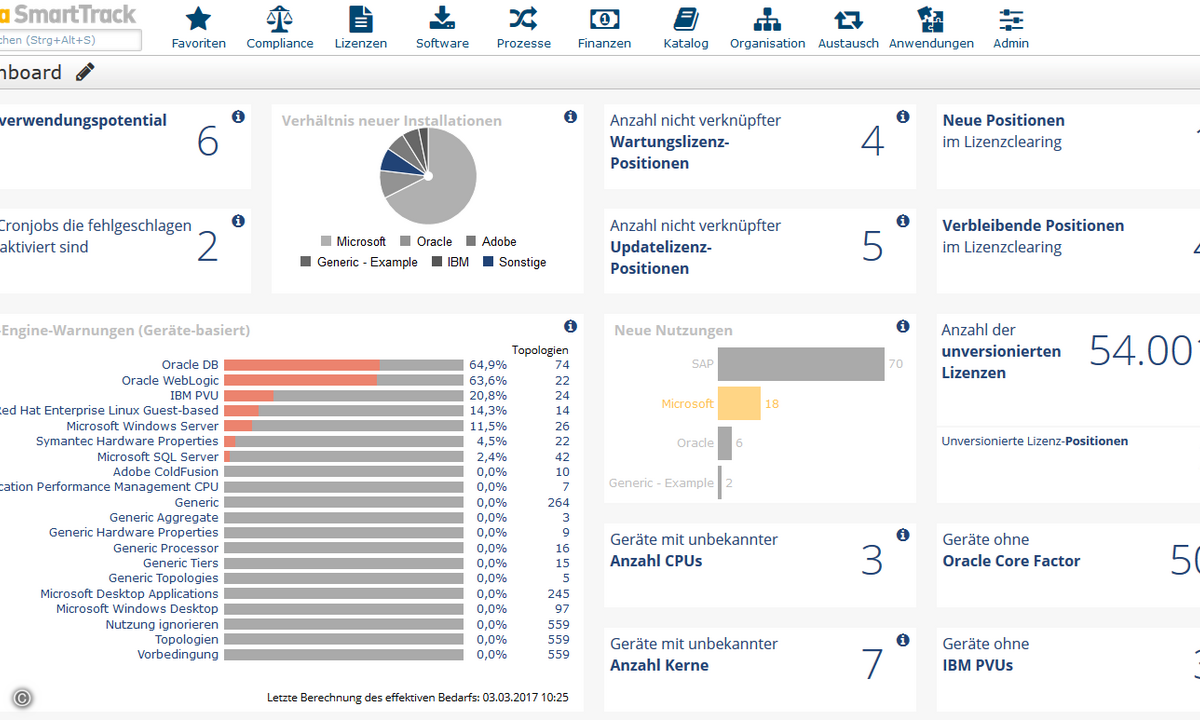Open the Favoriten star menu

point(199,27)
